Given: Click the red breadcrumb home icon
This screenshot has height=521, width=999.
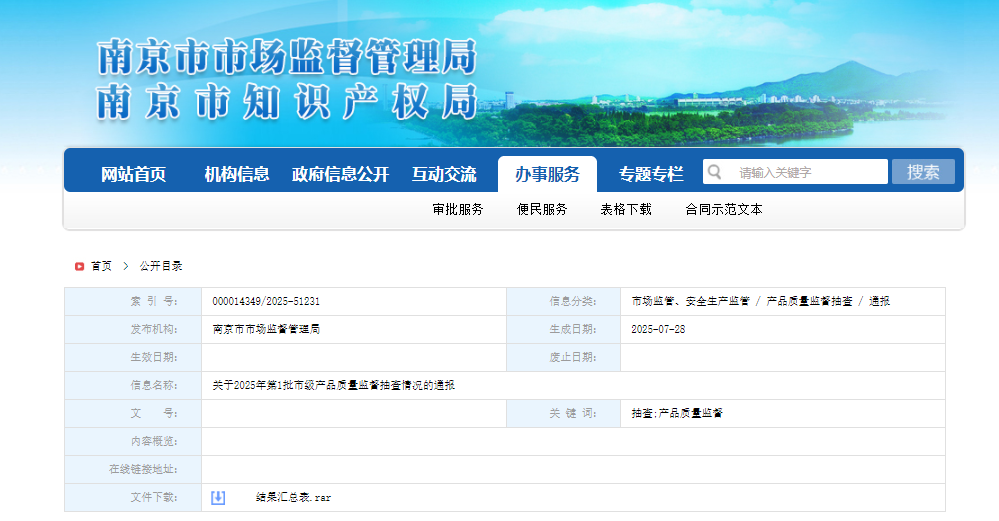Looking at the screenshot, I should pyautogui.click(x=80, y=266).
